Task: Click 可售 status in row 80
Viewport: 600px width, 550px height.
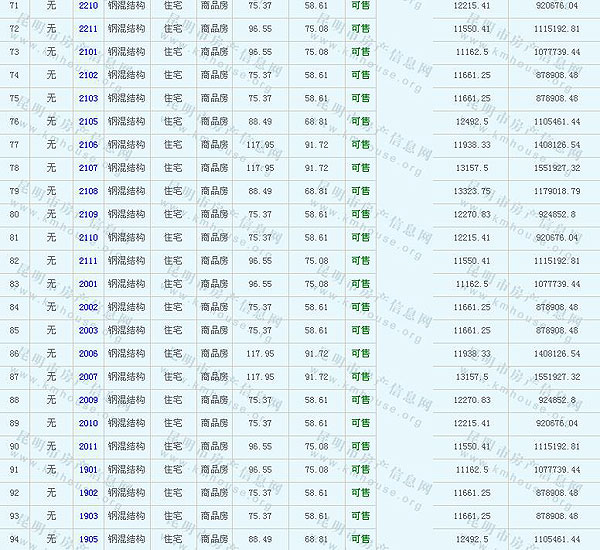Action: [x=360, y=214]
